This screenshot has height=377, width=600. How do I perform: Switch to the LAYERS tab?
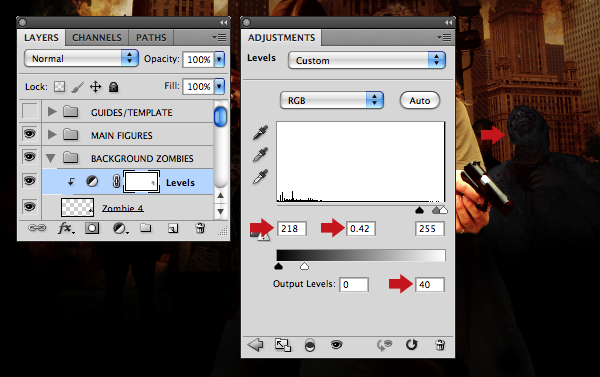pos(41,38)
